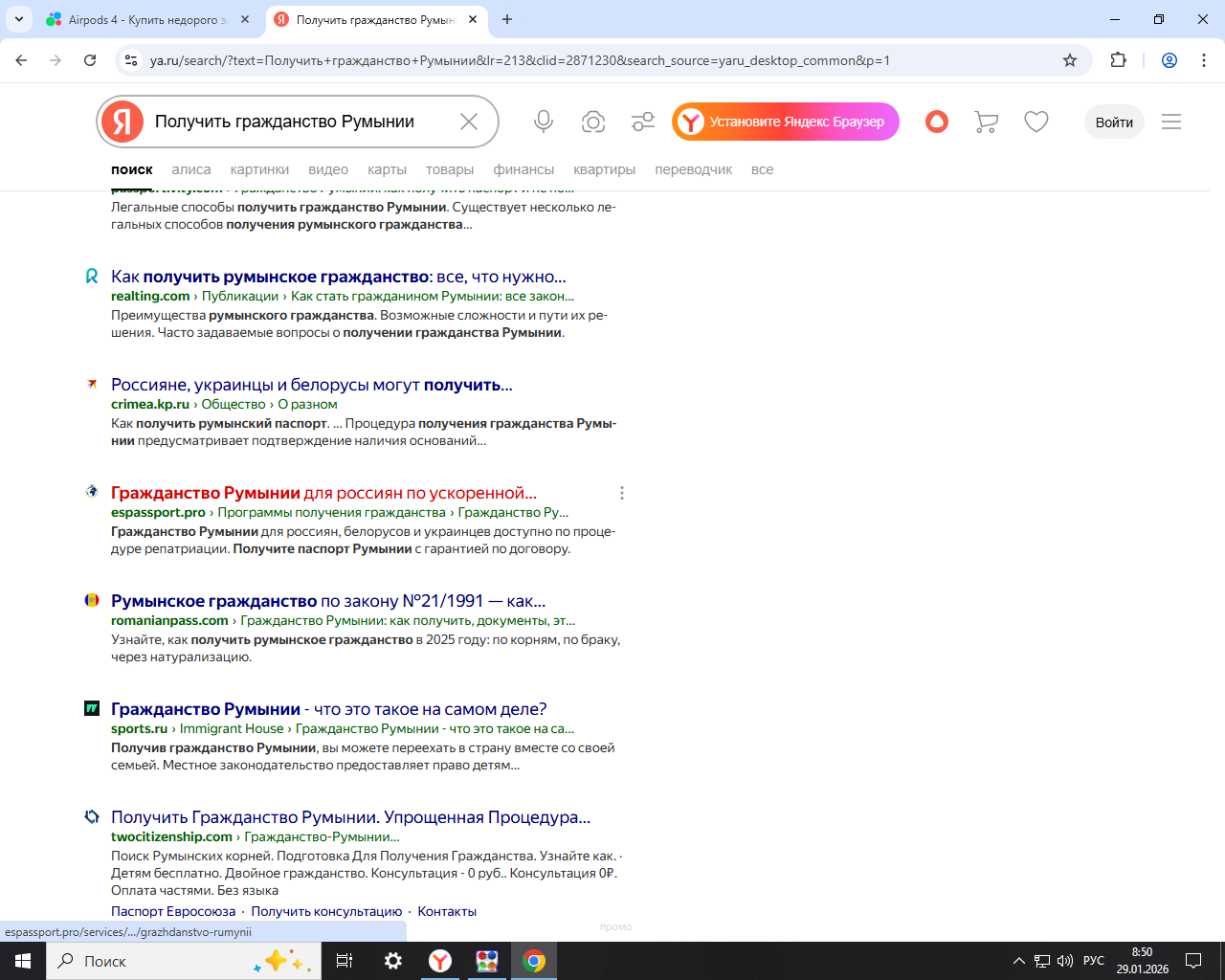The width and height of the screenshot is (1225, 980).
Task: Expand the tab search dropdown
Action: 19,19
